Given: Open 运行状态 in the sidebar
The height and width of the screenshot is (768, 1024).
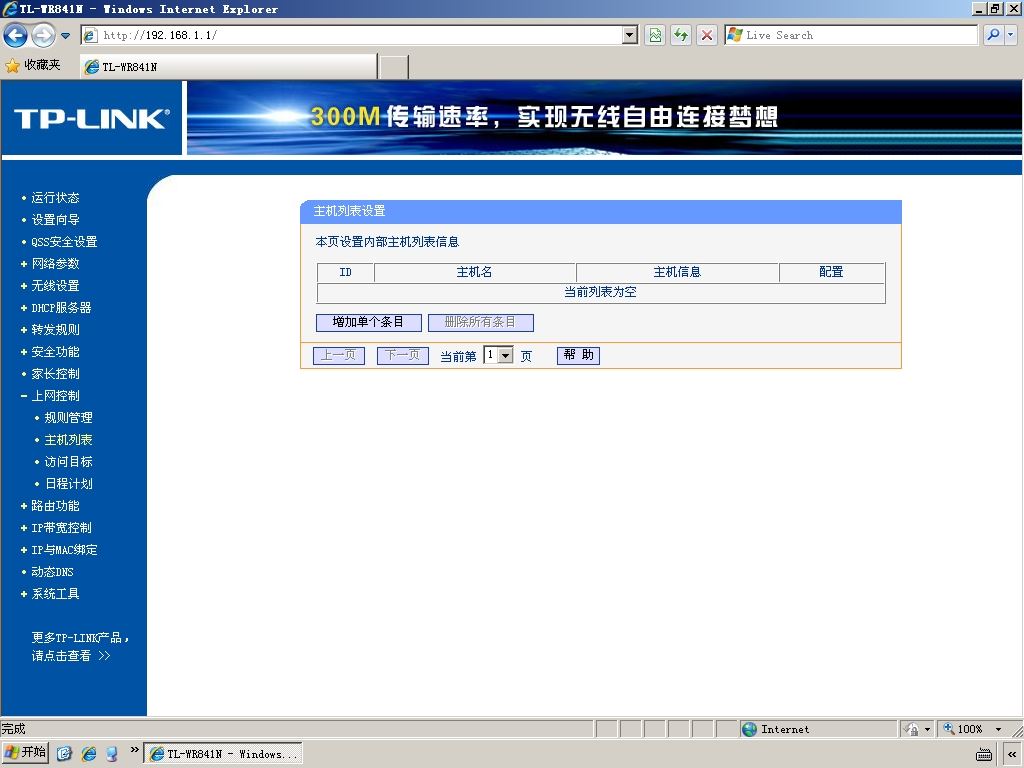Looking at the screenshot, I should [x=56, y=198].
